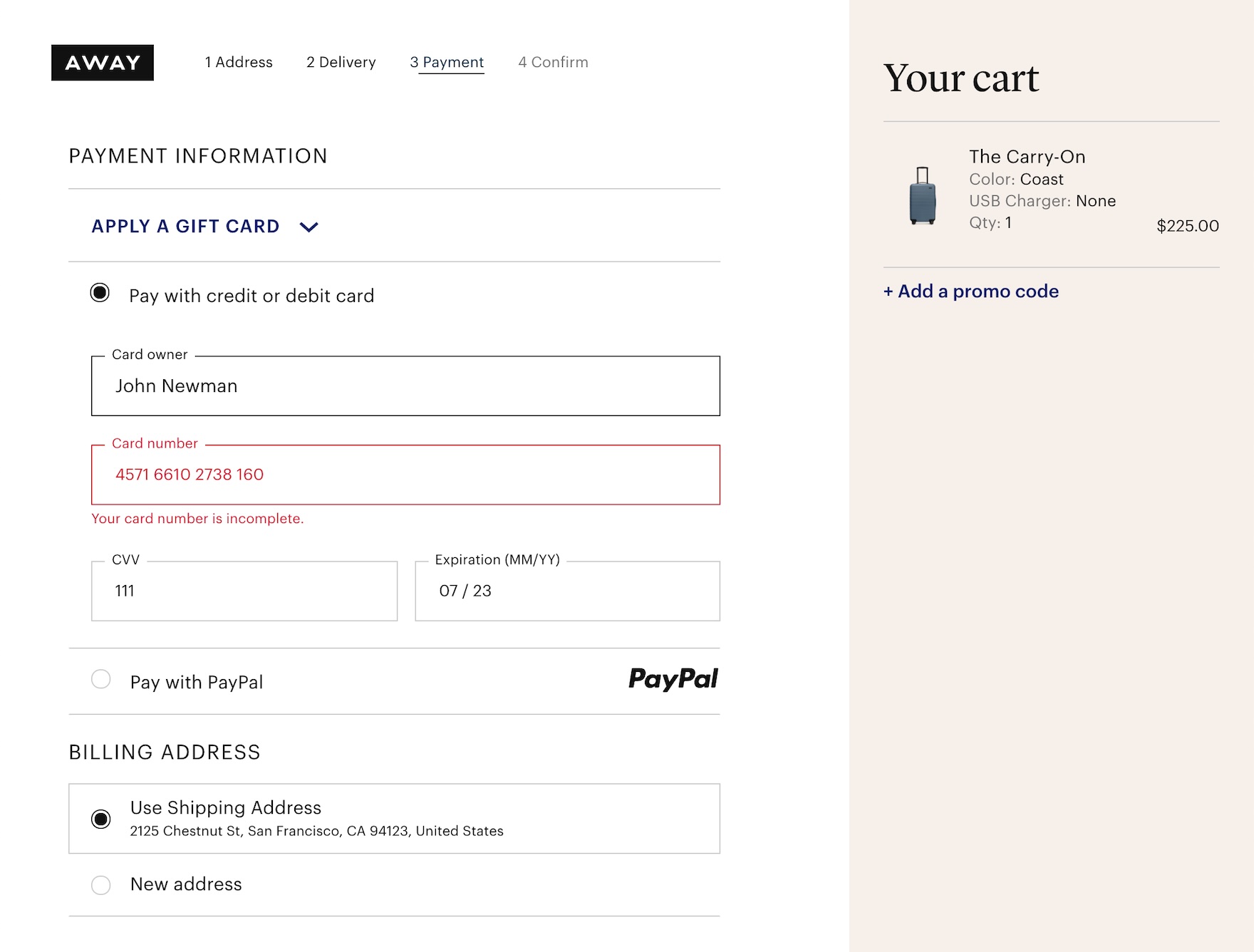This screenshot has height=952, width=1254.
Task: Click Add a promo code link
Action: [971, 291]
